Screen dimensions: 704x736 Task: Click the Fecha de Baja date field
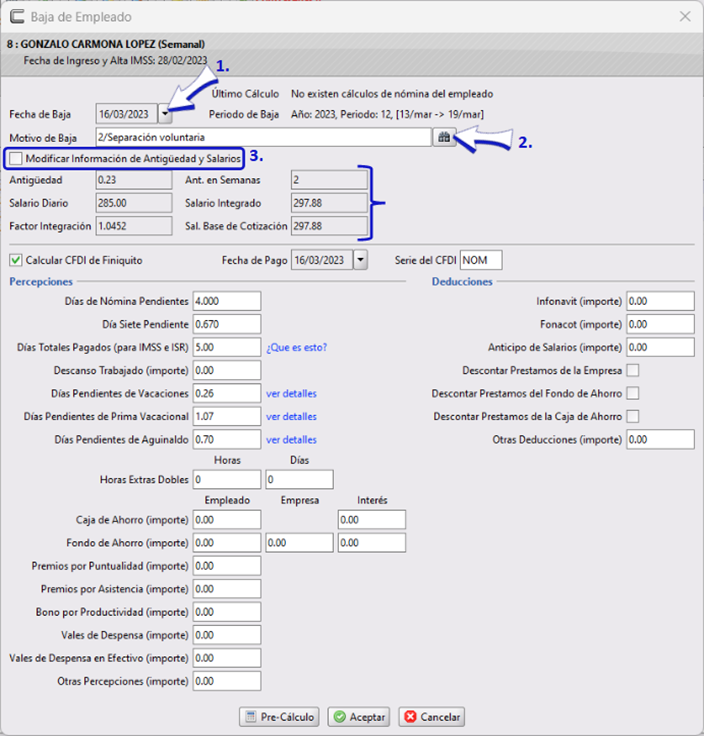[x=127, y=114]
